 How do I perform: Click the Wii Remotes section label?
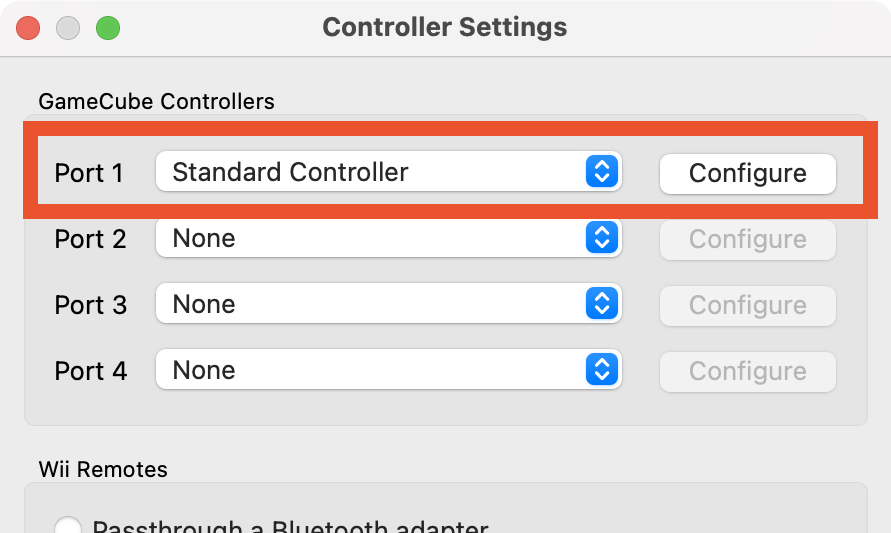click(x=103, y=469)
